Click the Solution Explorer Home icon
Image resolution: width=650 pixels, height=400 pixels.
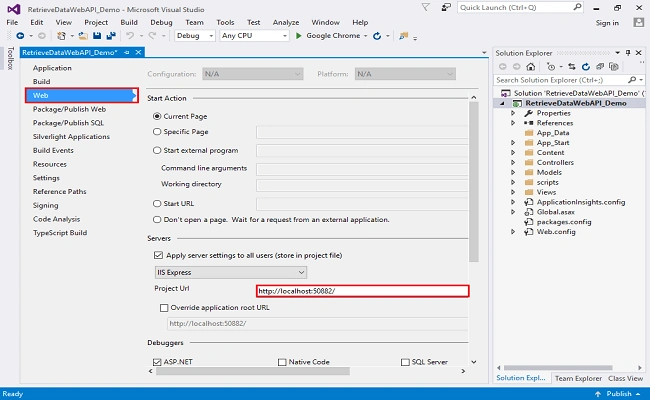tap(531, 66)
